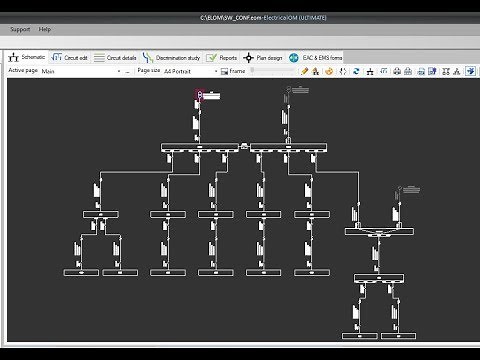Image resolution: width=480 pixels, height=360 pixels.
Task: Click the blue document export icon
Action: (x=433, y=71)
